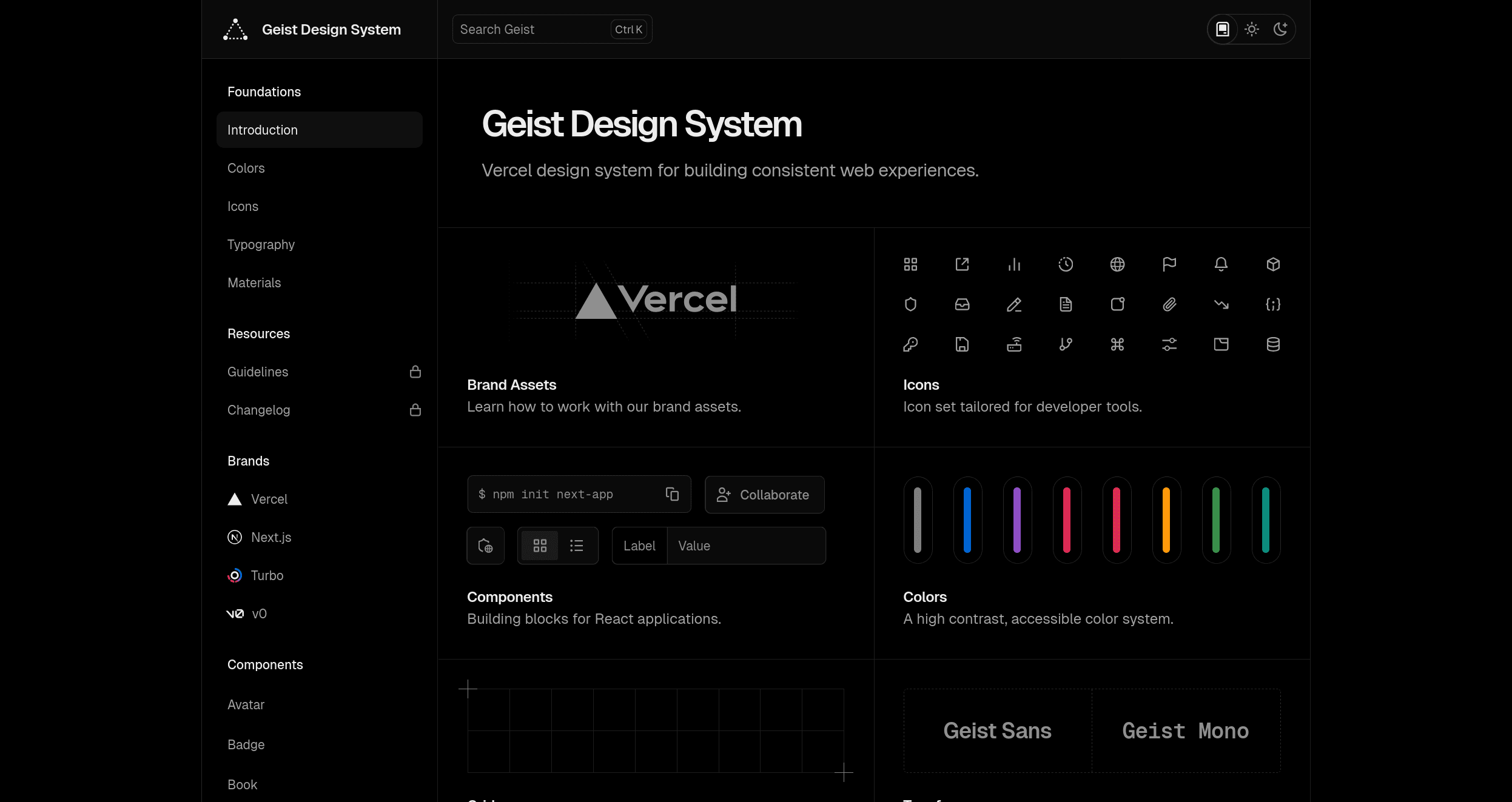Open the Materials page
1512x802 pixels.
[254, 282]
